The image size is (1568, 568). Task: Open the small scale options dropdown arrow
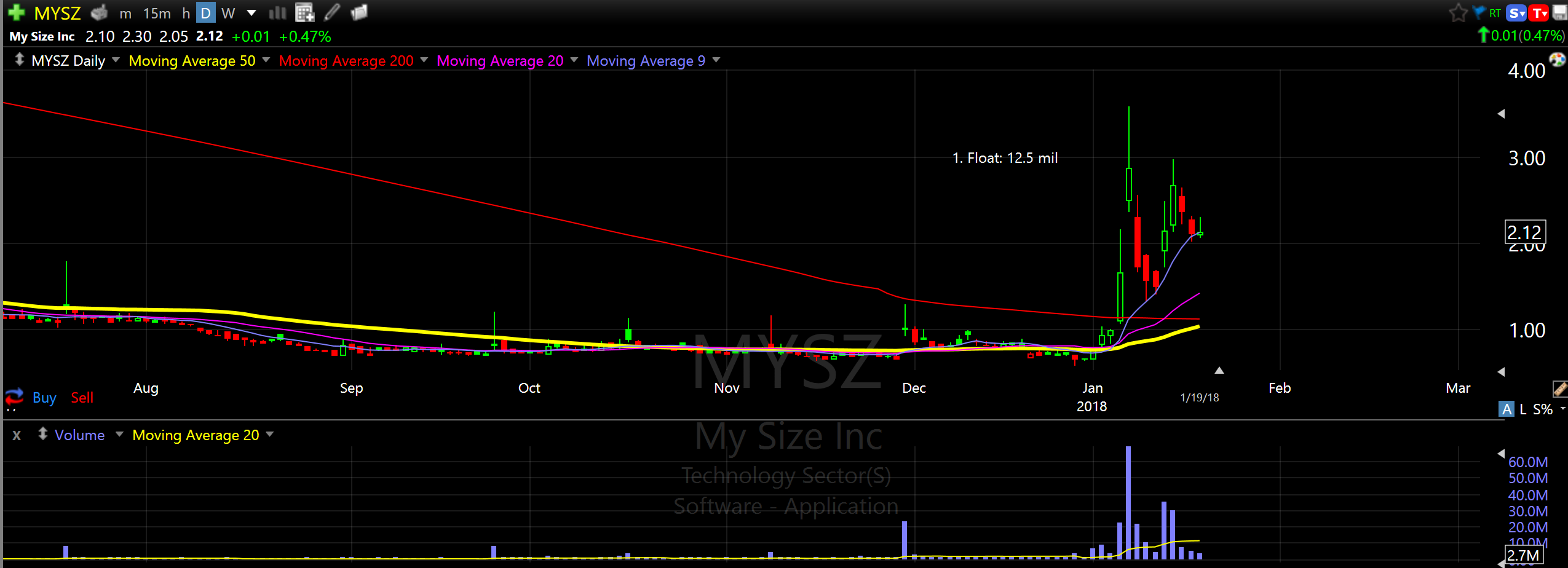point(1562,408)
